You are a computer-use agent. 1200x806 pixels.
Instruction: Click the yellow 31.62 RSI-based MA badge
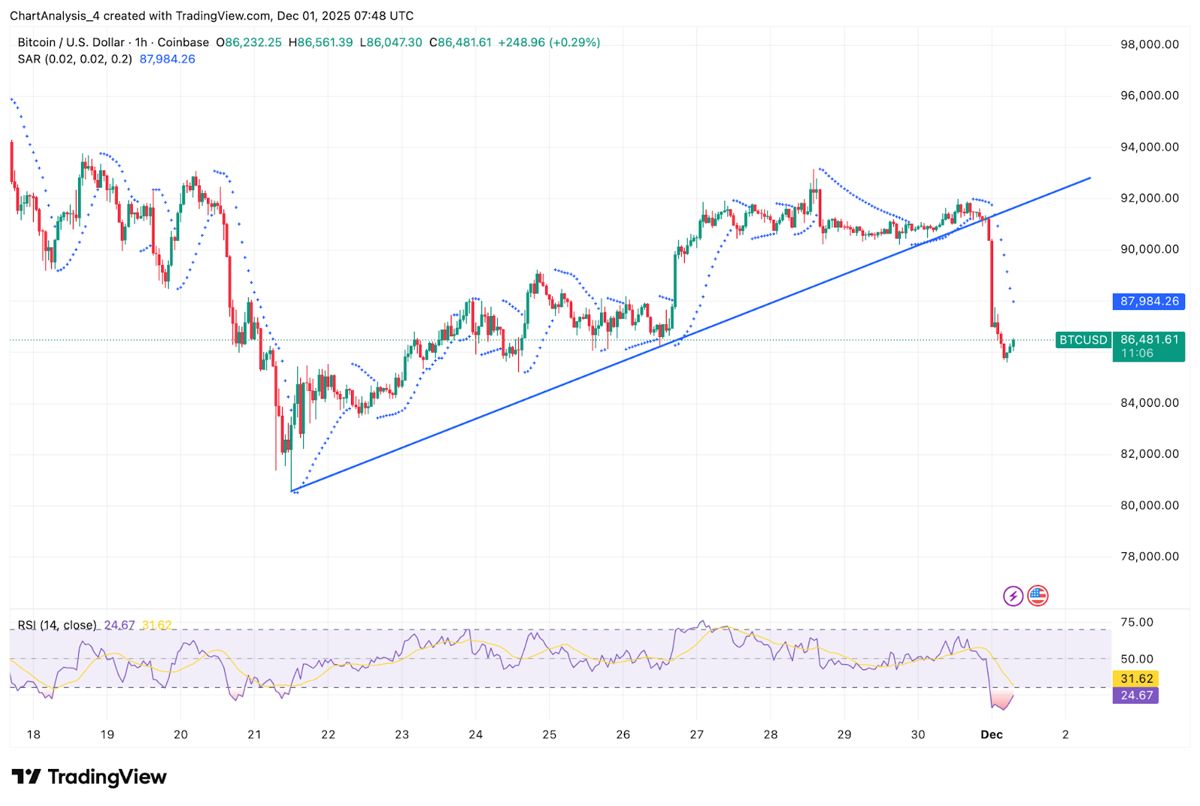[1134, 678]
